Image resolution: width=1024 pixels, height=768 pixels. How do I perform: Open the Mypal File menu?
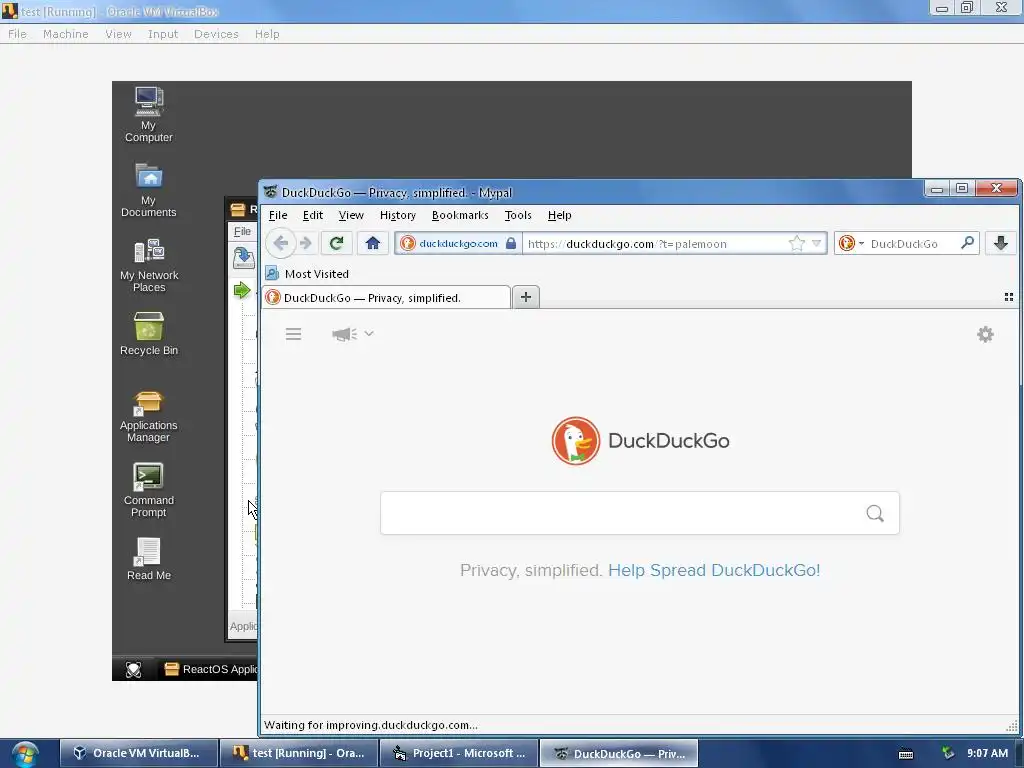(278, 215)
